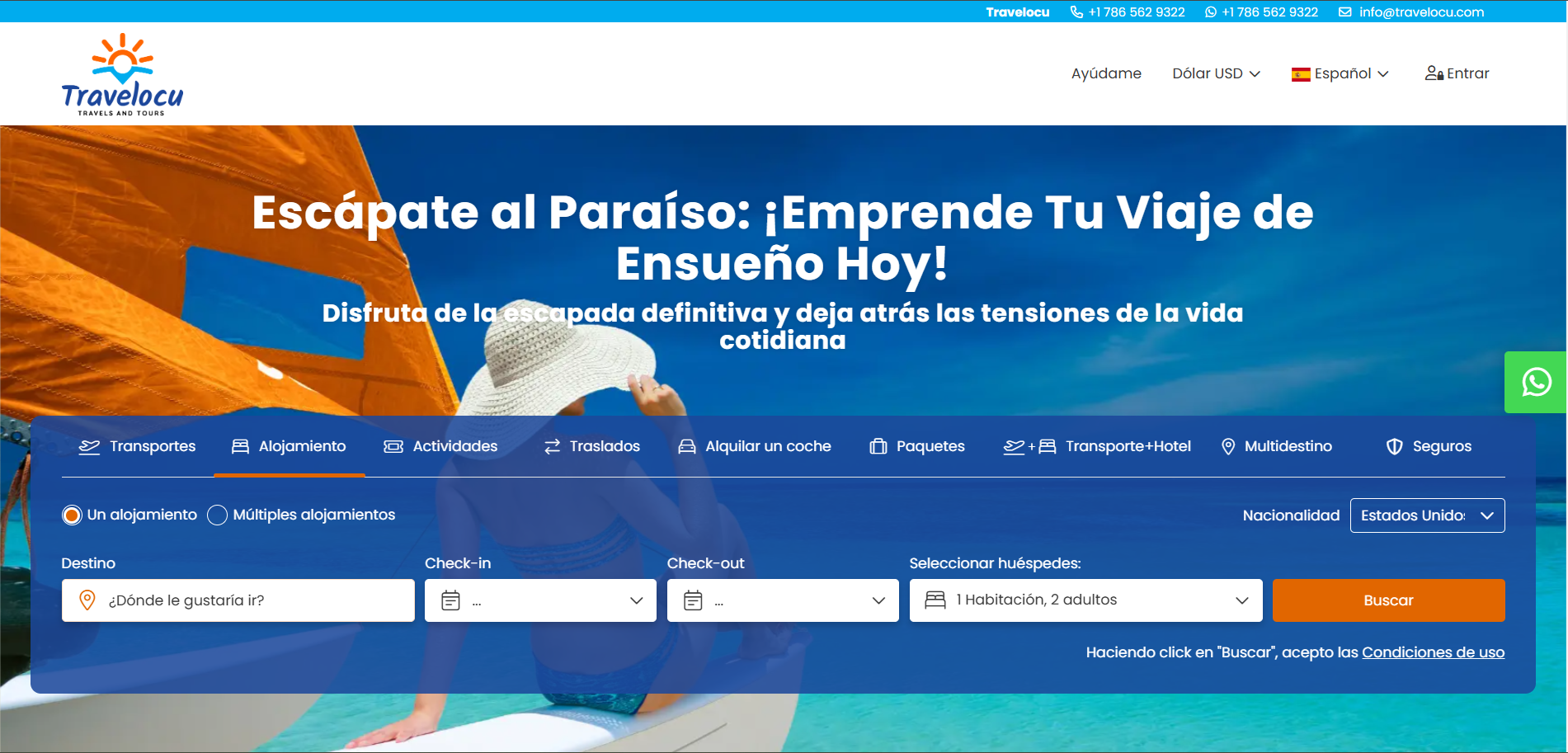Image resolution: width=1568 pixels, height=753 pixels.
Task: Click the calendar icon in Check-out field
Action: [693, 600]
